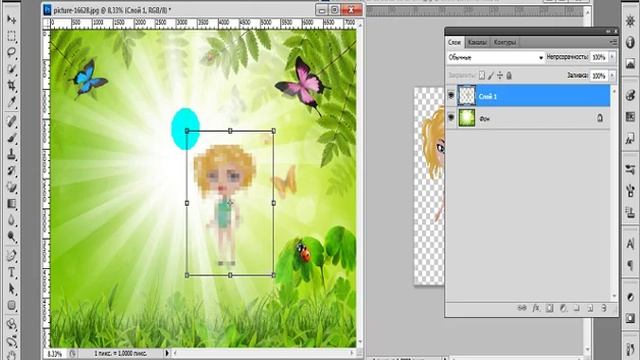Select the Clone Stamp tool
The width and height of the screenshot is (640, 360).
pos(11,154)
